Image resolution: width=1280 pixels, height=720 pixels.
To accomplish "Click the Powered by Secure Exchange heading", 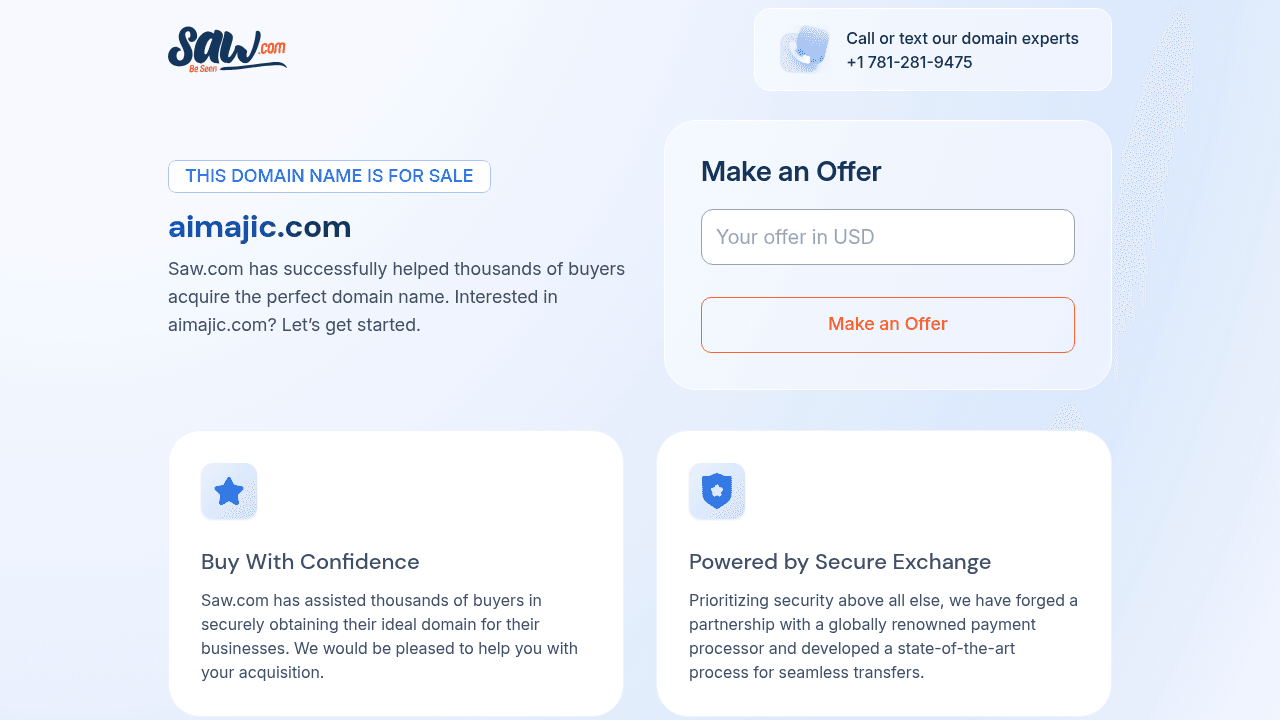I will pyautogui.click(x=839, y=561).
